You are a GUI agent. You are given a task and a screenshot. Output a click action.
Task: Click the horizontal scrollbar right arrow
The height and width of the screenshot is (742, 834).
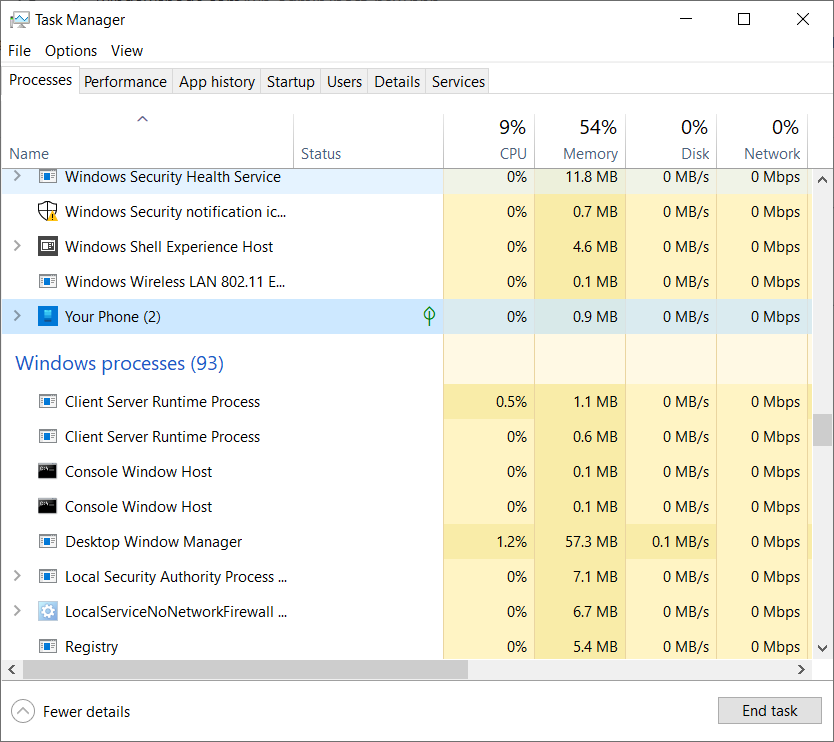(801, 669)
